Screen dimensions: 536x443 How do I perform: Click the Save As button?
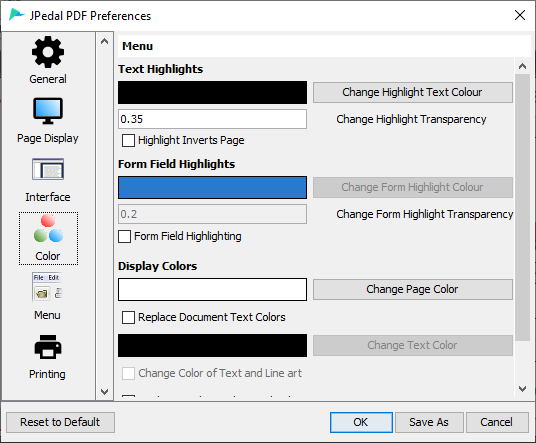[429, 422]
